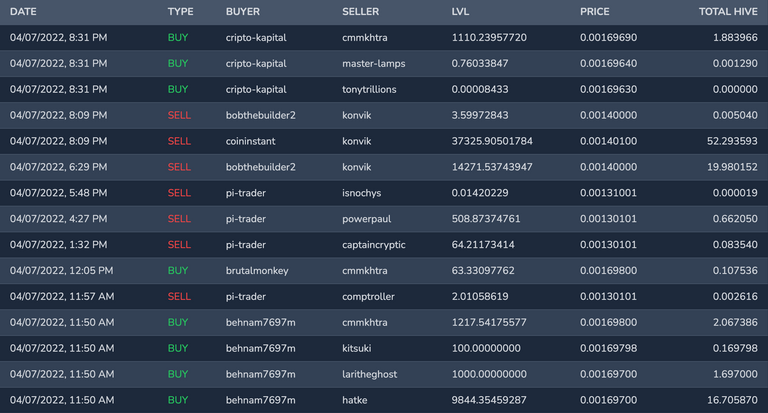Click buyer coininstant
The width and height of the screenshot is (768, 413).
tap(250, 142)
